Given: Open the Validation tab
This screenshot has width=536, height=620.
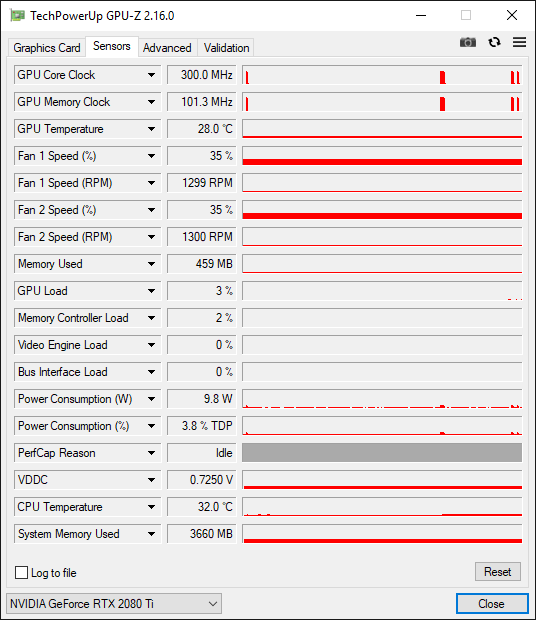Looking at the screenshot, I should pos(226,48).
